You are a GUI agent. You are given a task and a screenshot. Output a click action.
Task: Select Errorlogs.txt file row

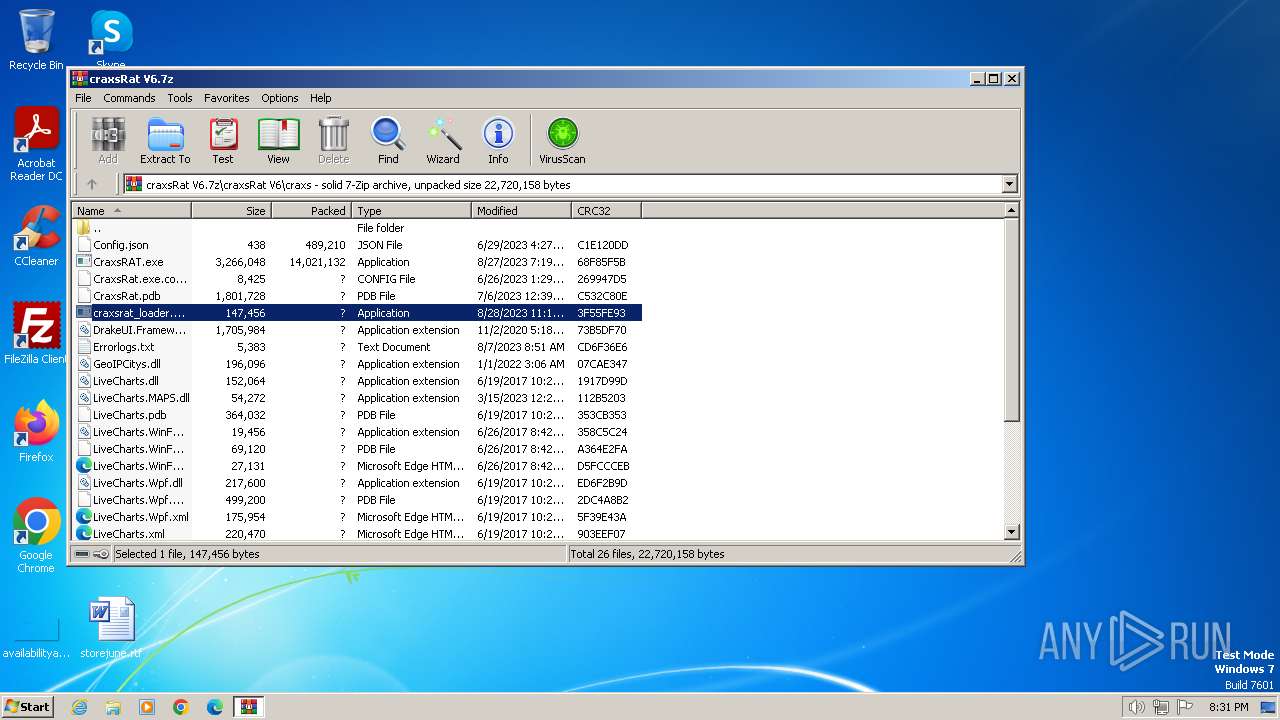click(x=357, y=347)
